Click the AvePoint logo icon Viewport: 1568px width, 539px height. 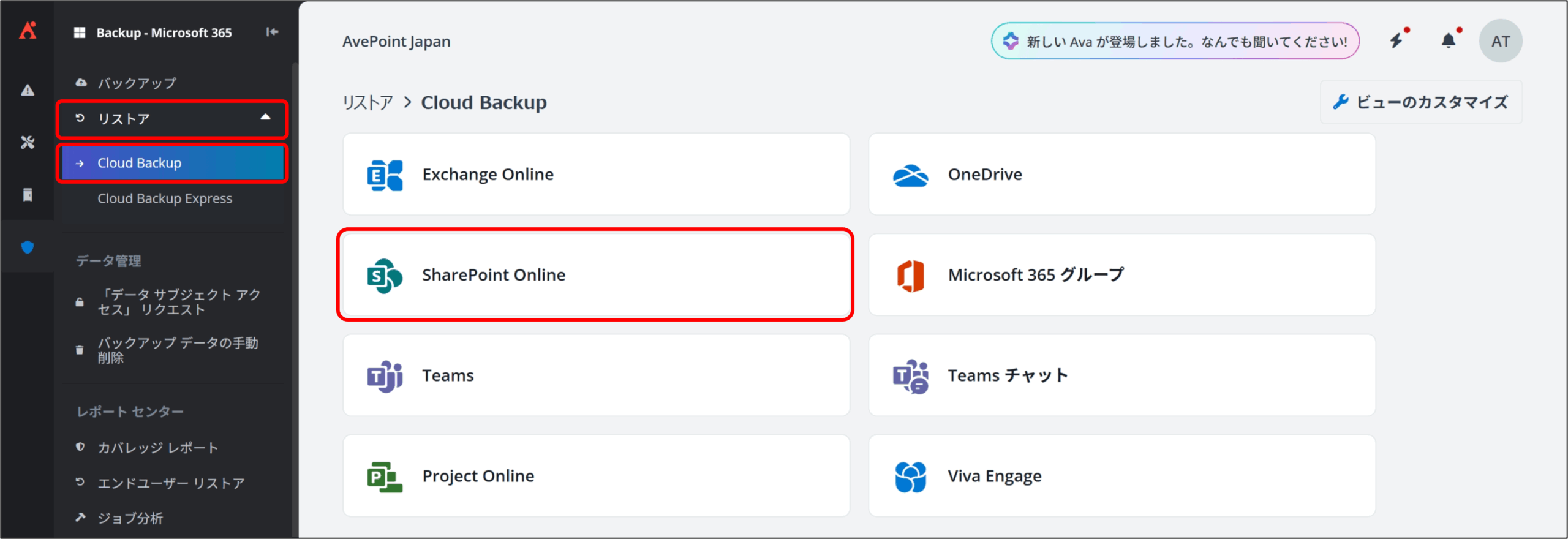click(28, 31)
